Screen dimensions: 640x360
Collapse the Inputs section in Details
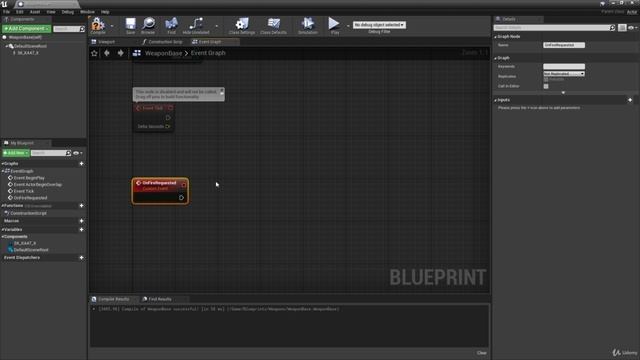pyautogui.click(x=496, y=100)
